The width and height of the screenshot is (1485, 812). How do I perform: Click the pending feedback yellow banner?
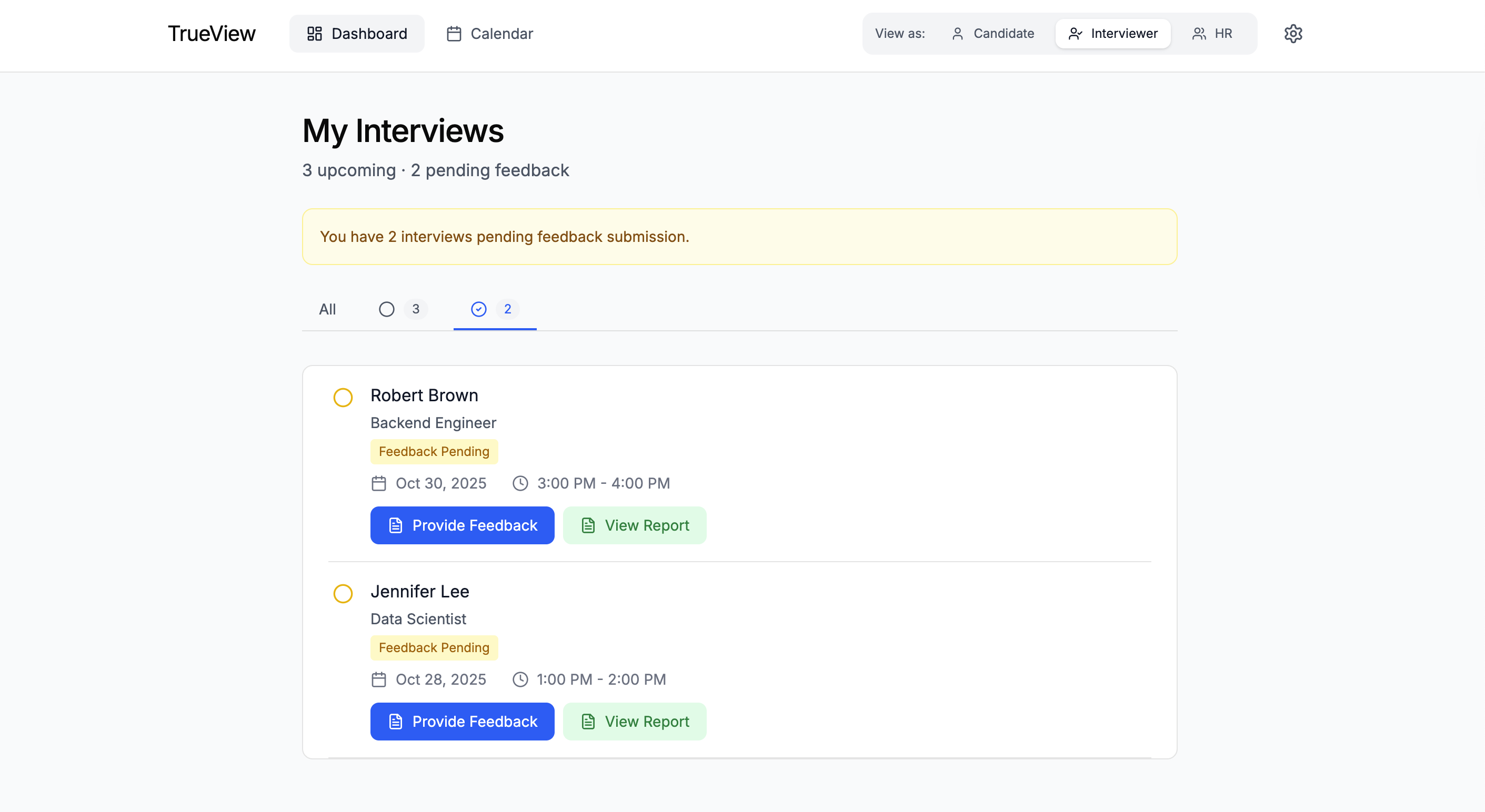(739, 236)
